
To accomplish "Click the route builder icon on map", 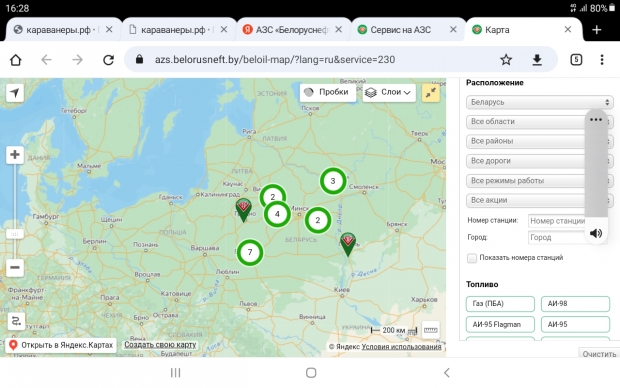I will [16, 321].
